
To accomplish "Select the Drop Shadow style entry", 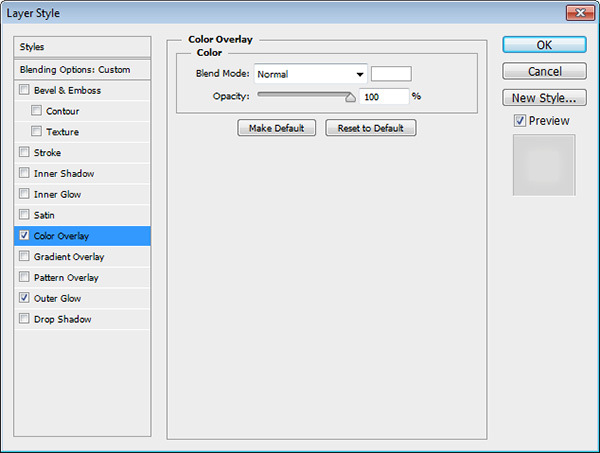I will click(62, 319).
